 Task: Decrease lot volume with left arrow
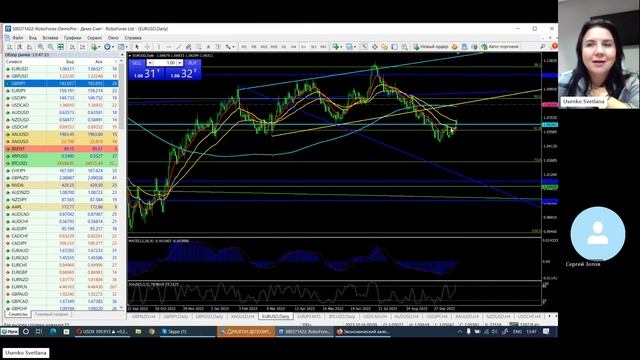point(150,62)
